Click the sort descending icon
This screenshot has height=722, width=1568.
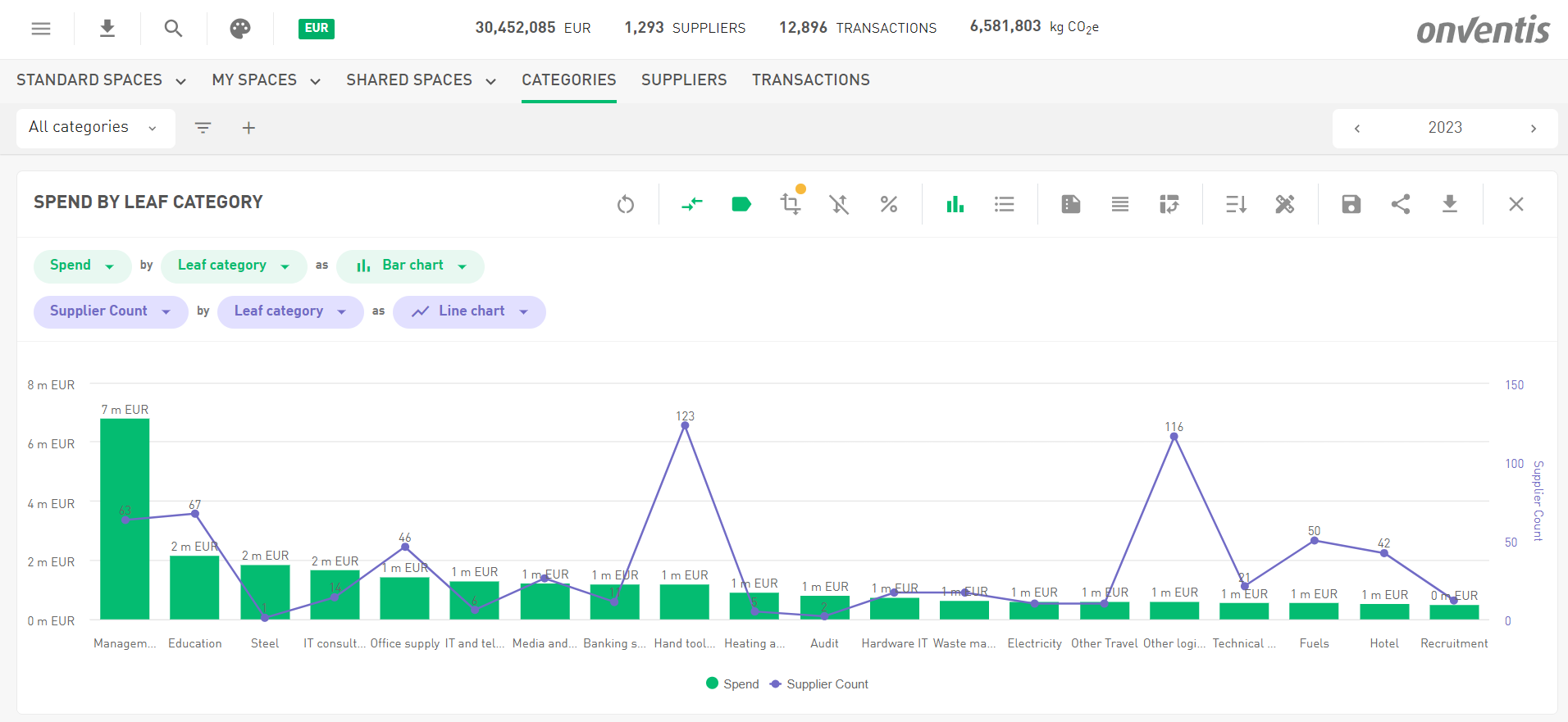point(1236,204)
